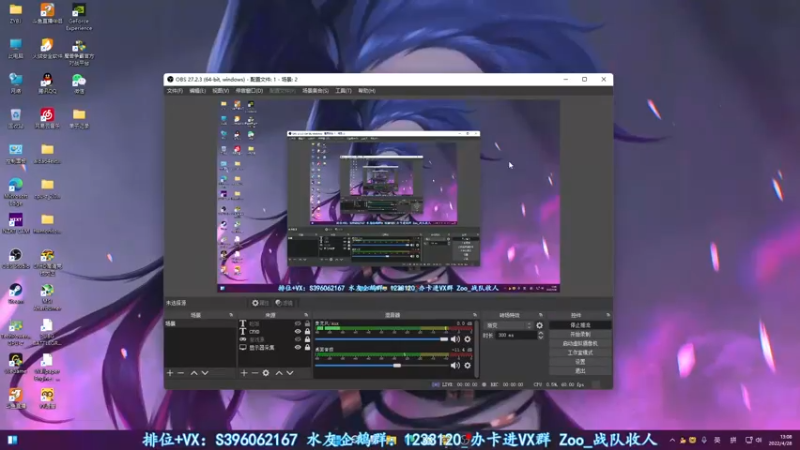This screenshot has height=450, width=800.
Task: Pop out the Sources dock panel
Action: [306, 315]
